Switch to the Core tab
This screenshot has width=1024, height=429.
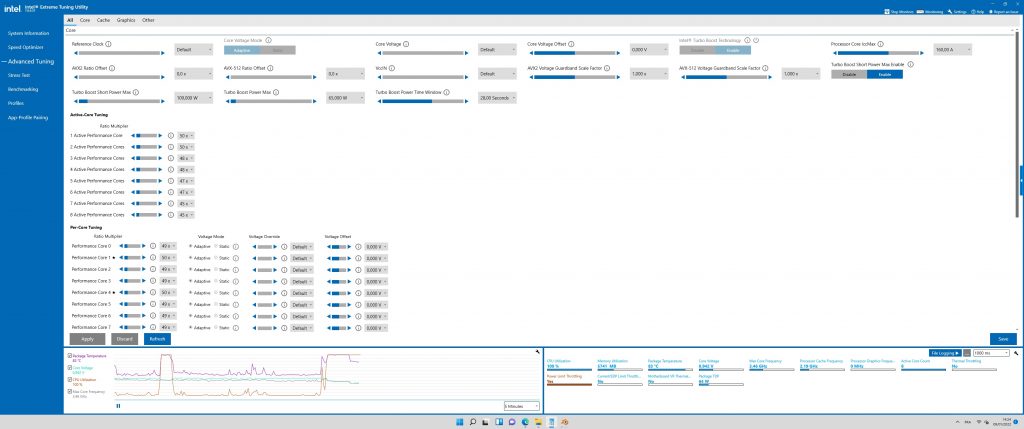85,20
